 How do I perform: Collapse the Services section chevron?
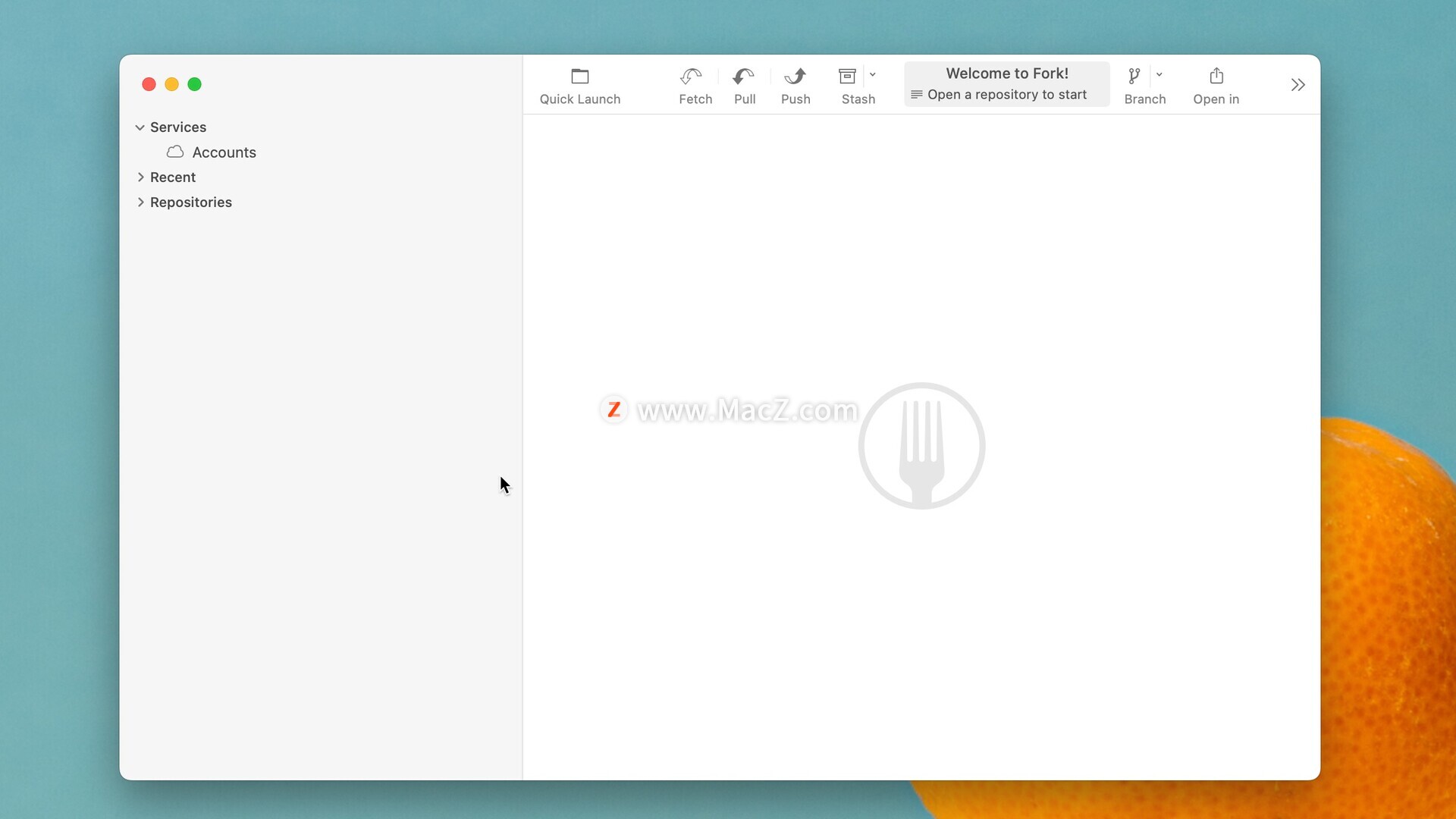(x=140, y=127)
